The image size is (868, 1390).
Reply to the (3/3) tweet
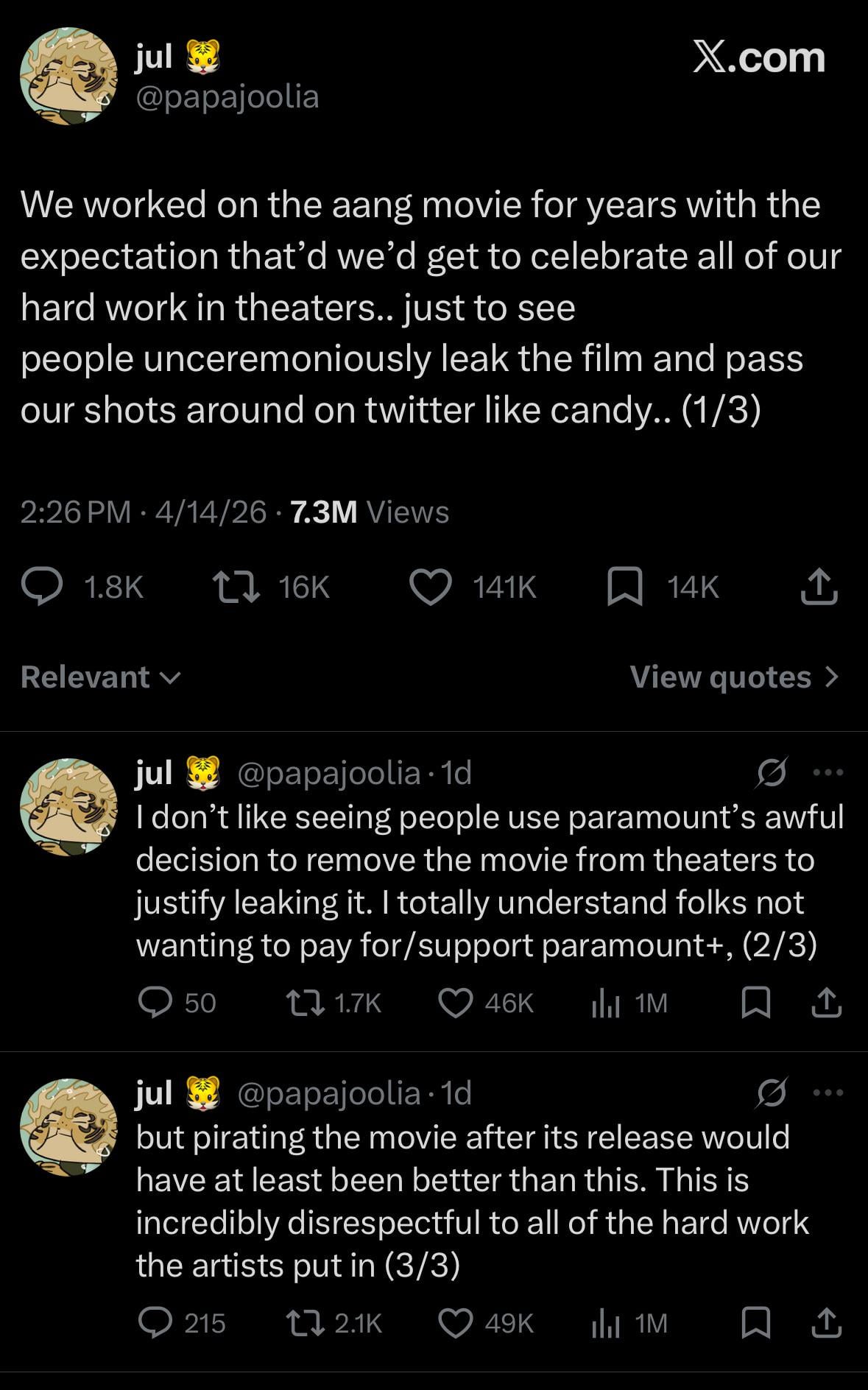coord(155,1324)
